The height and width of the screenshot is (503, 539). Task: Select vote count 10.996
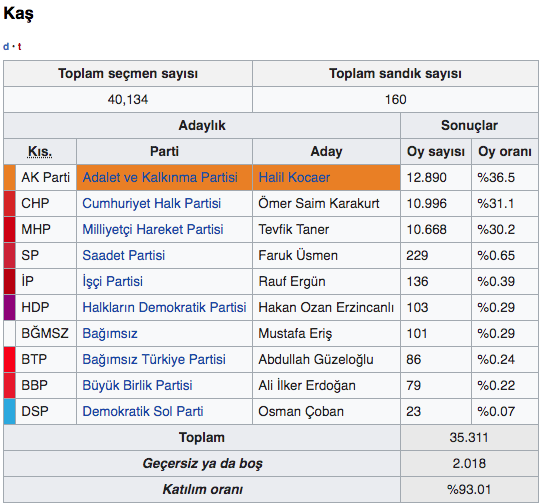click(426, 204)
